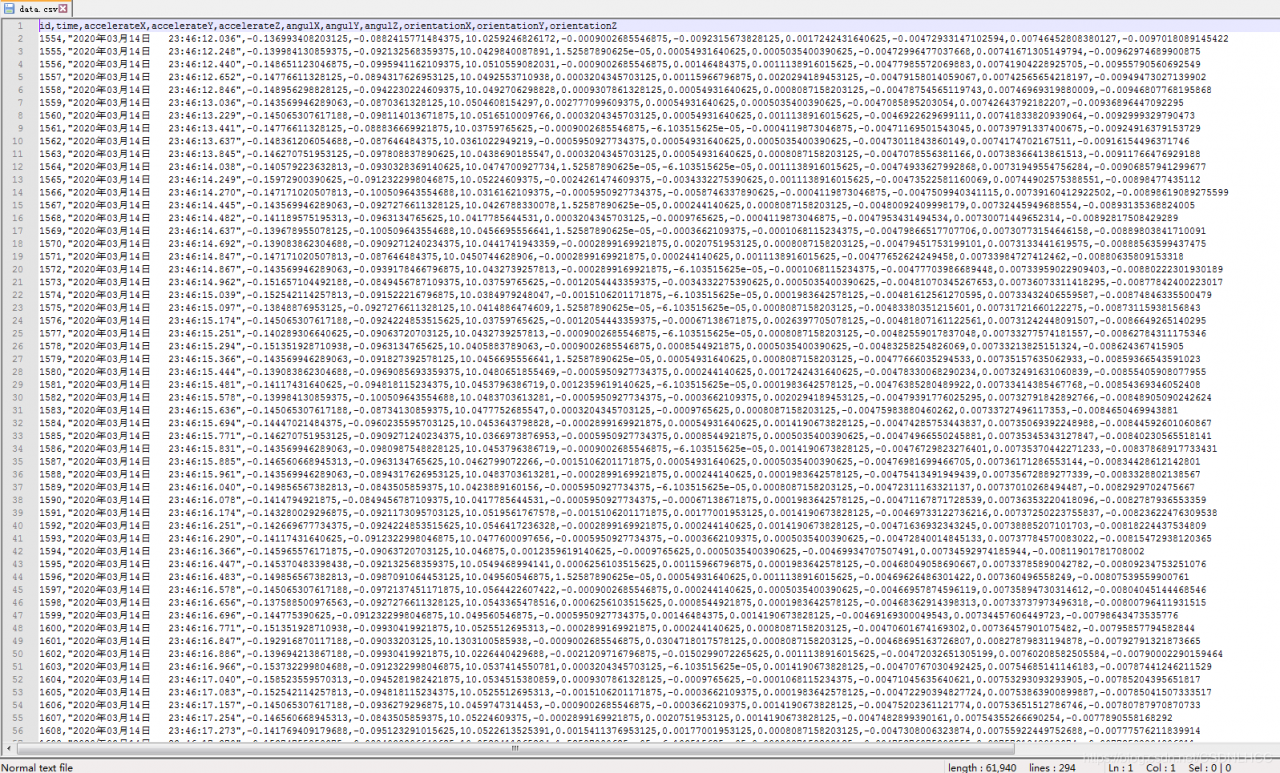Click the row starting with 1608
Image resolution: width=1280 pixels, height=773 pixels.
click(618, 731)
